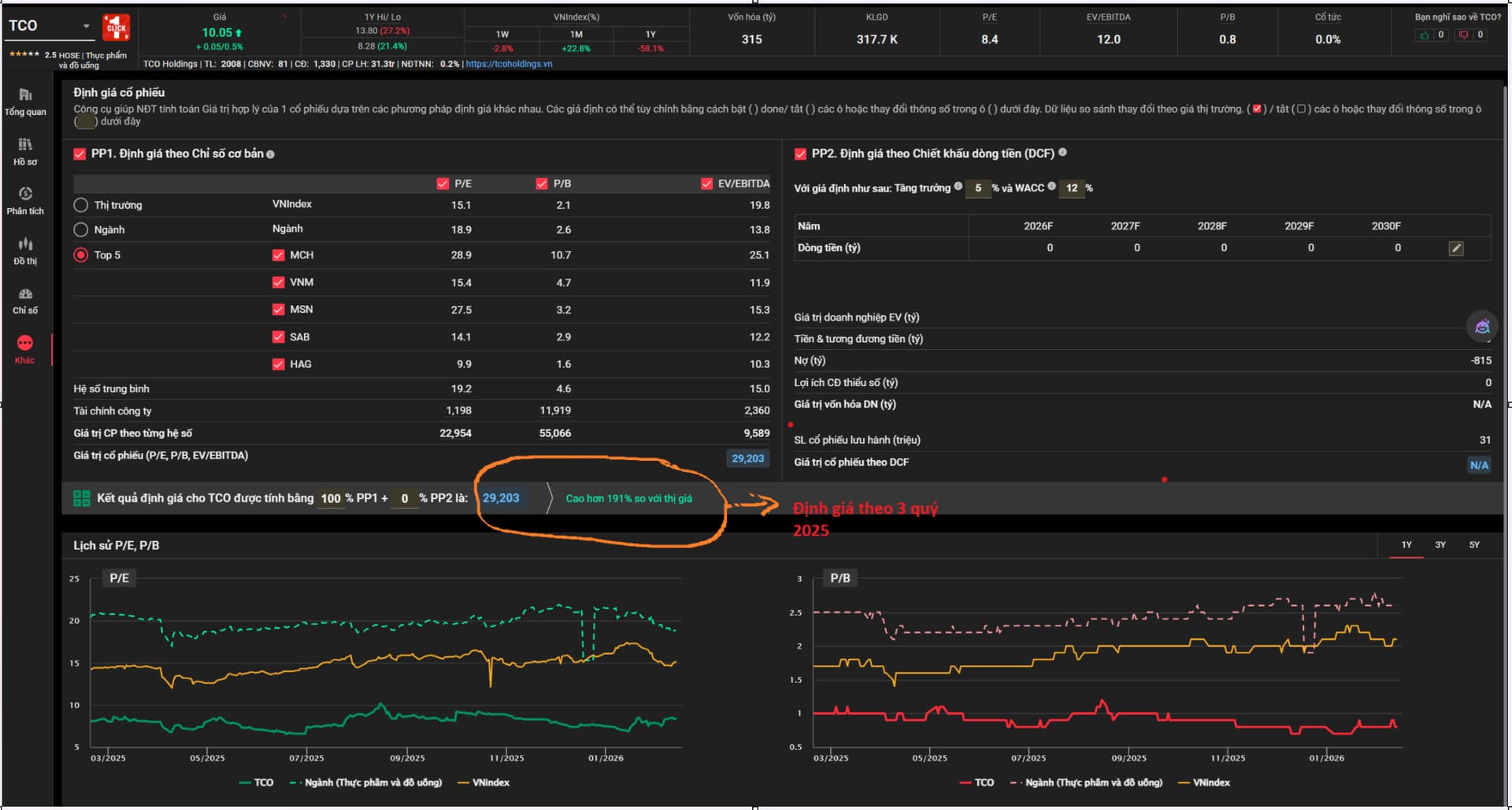Uncheck the MCH peer stock checkbox
This screenshot has height=810, width=1512.
(278, 255)
